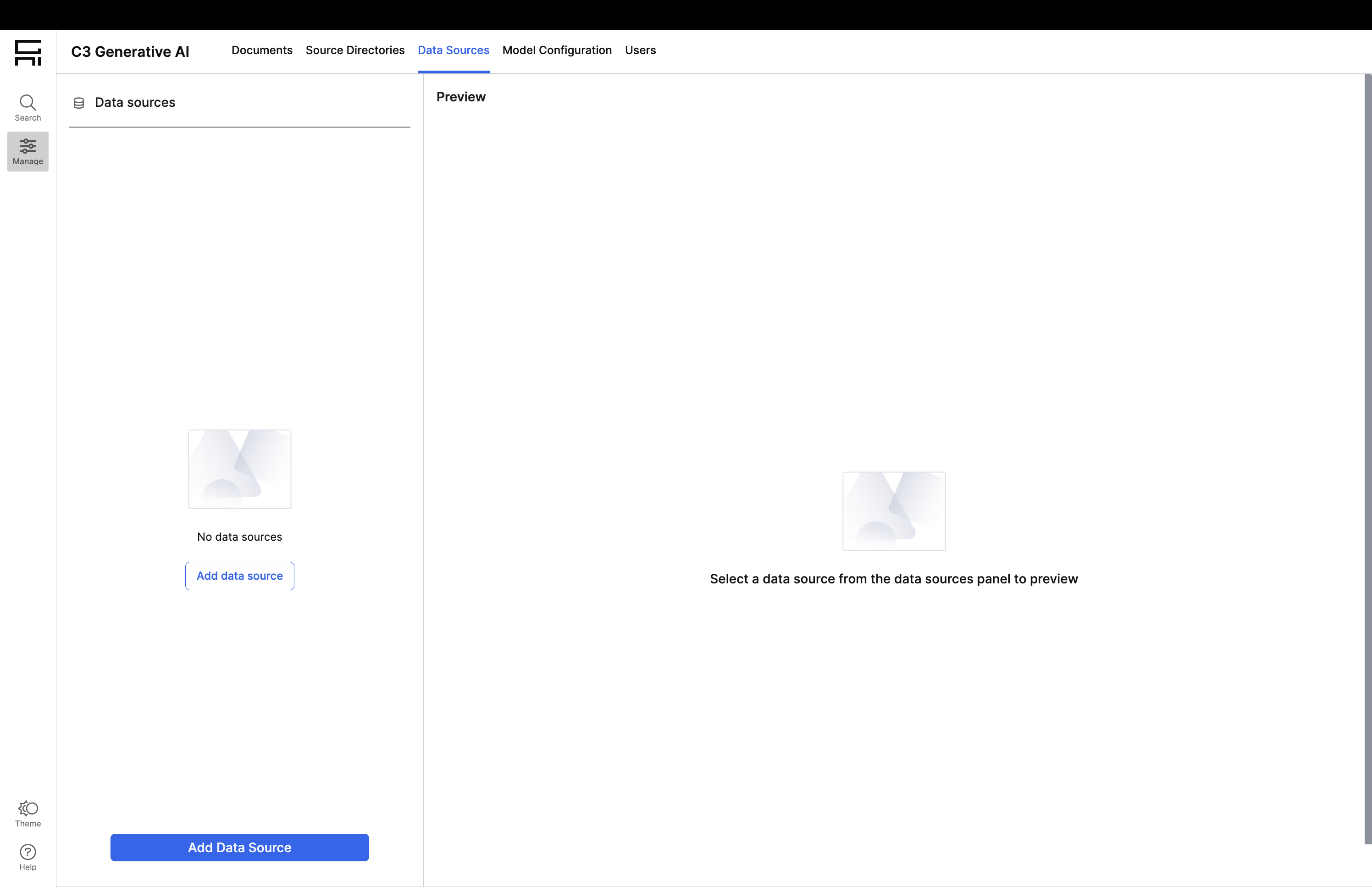Click the C3 AI logo icon
This screenshot has width=1372, height=887.
[28, 52]
